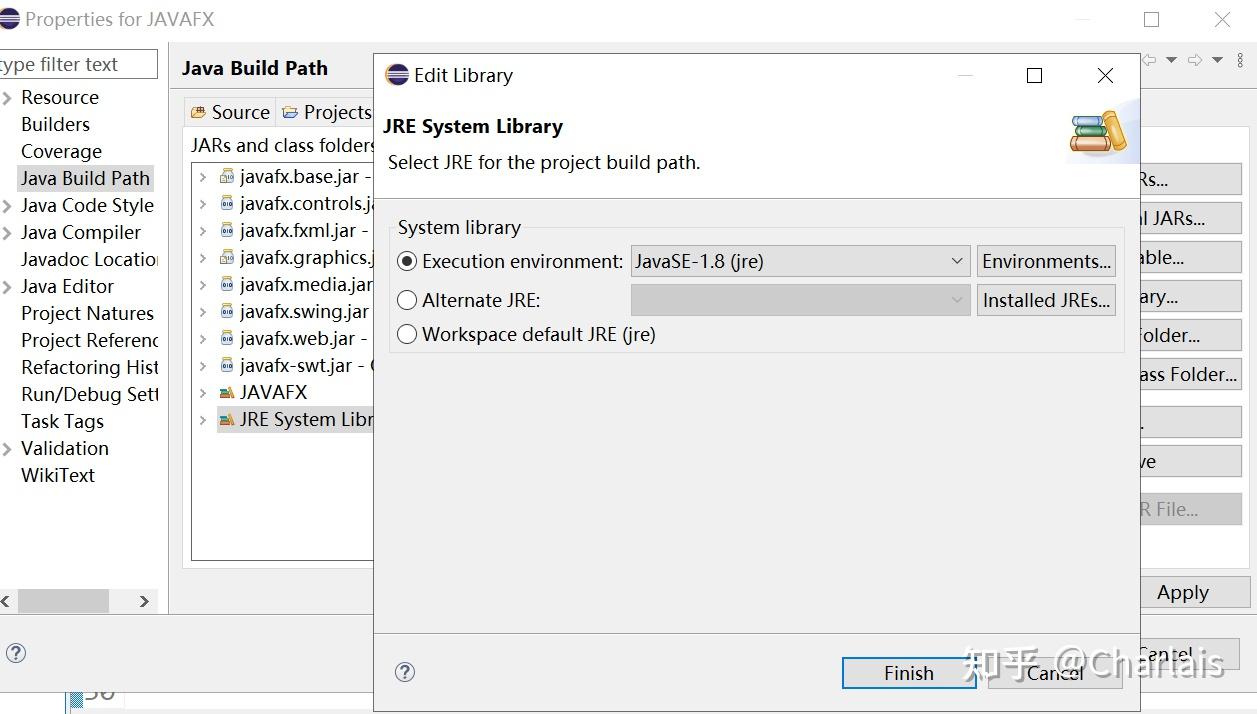Open the JavaSE-1.8 execution environment dropdown

click(800, 261)
